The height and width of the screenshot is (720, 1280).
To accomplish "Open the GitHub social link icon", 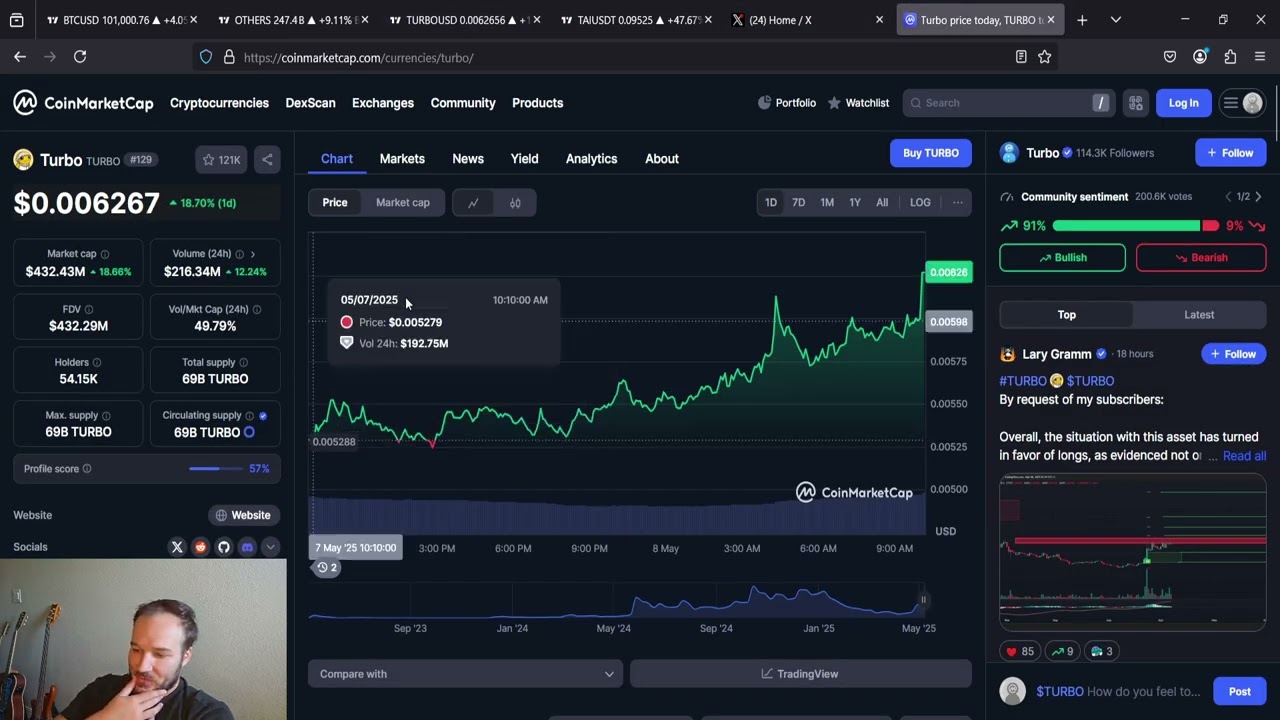I will 224,547.
